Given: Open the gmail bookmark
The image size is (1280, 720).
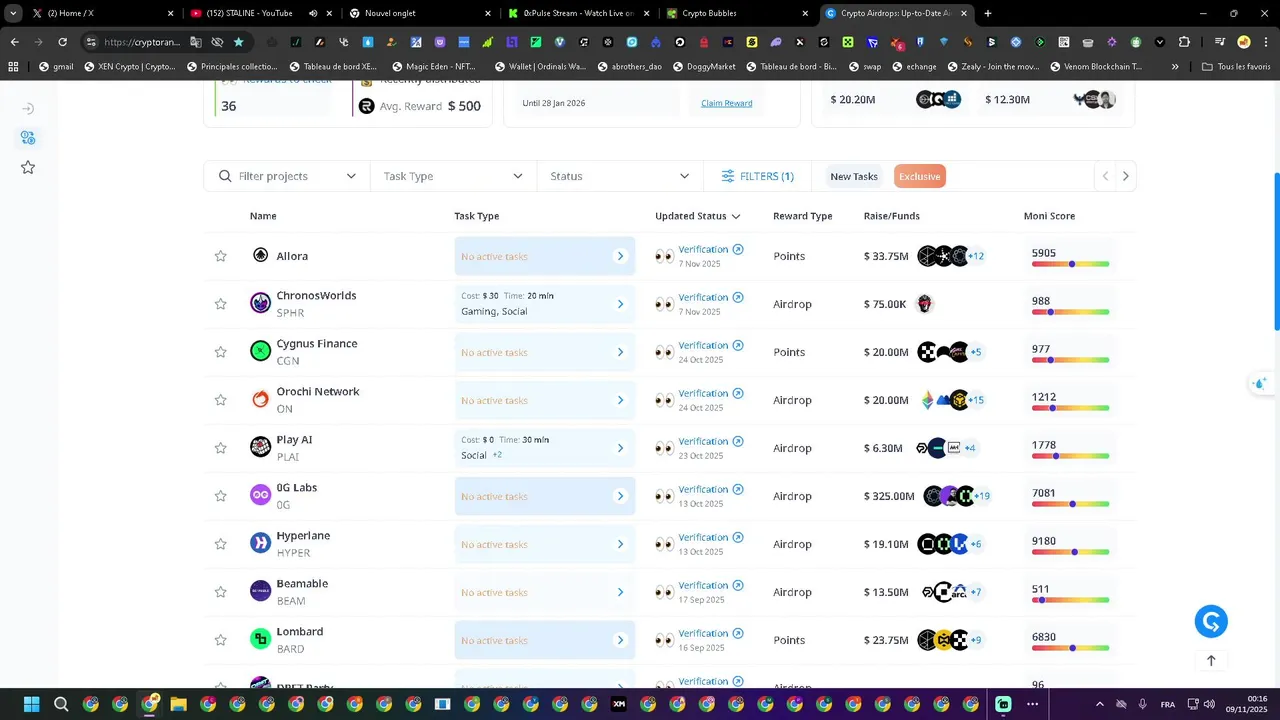Looking at the screenshot, I should pyautogui.click(x=56, y=67).
